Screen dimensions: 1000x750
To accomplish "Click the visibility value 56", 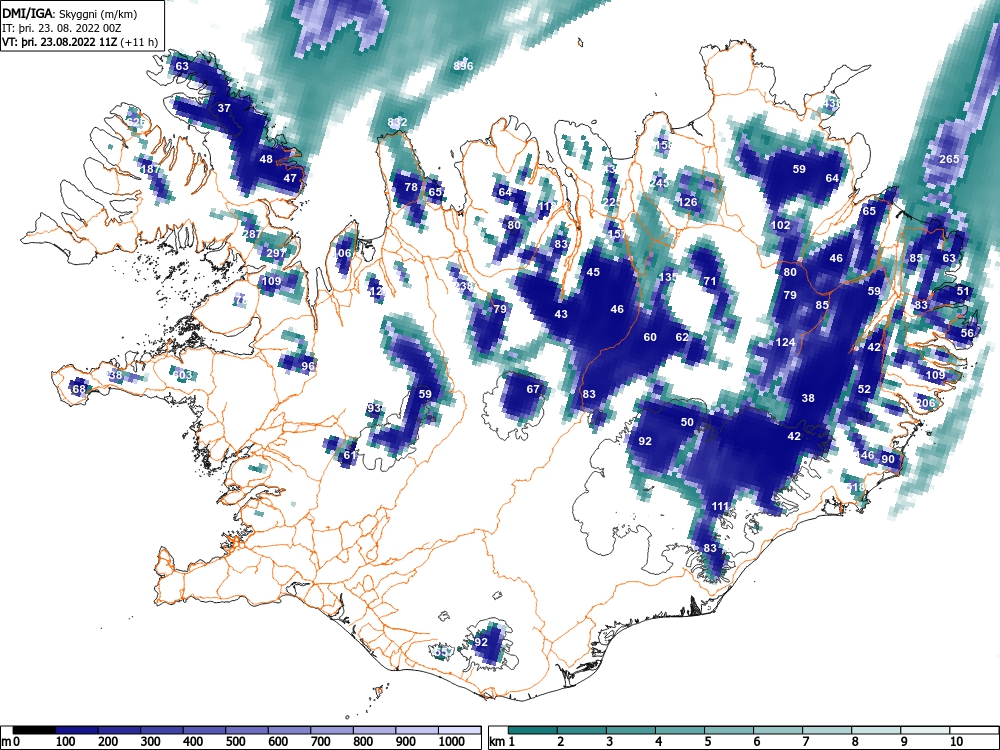I will [967, 332].
